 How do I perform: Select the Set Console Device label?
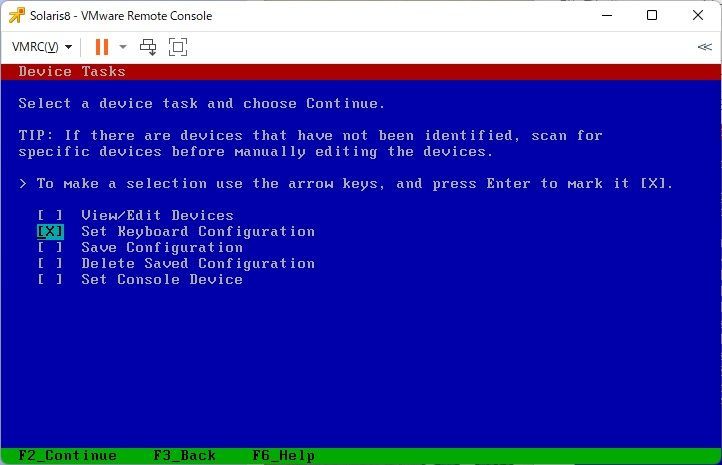tap(162, 279)
